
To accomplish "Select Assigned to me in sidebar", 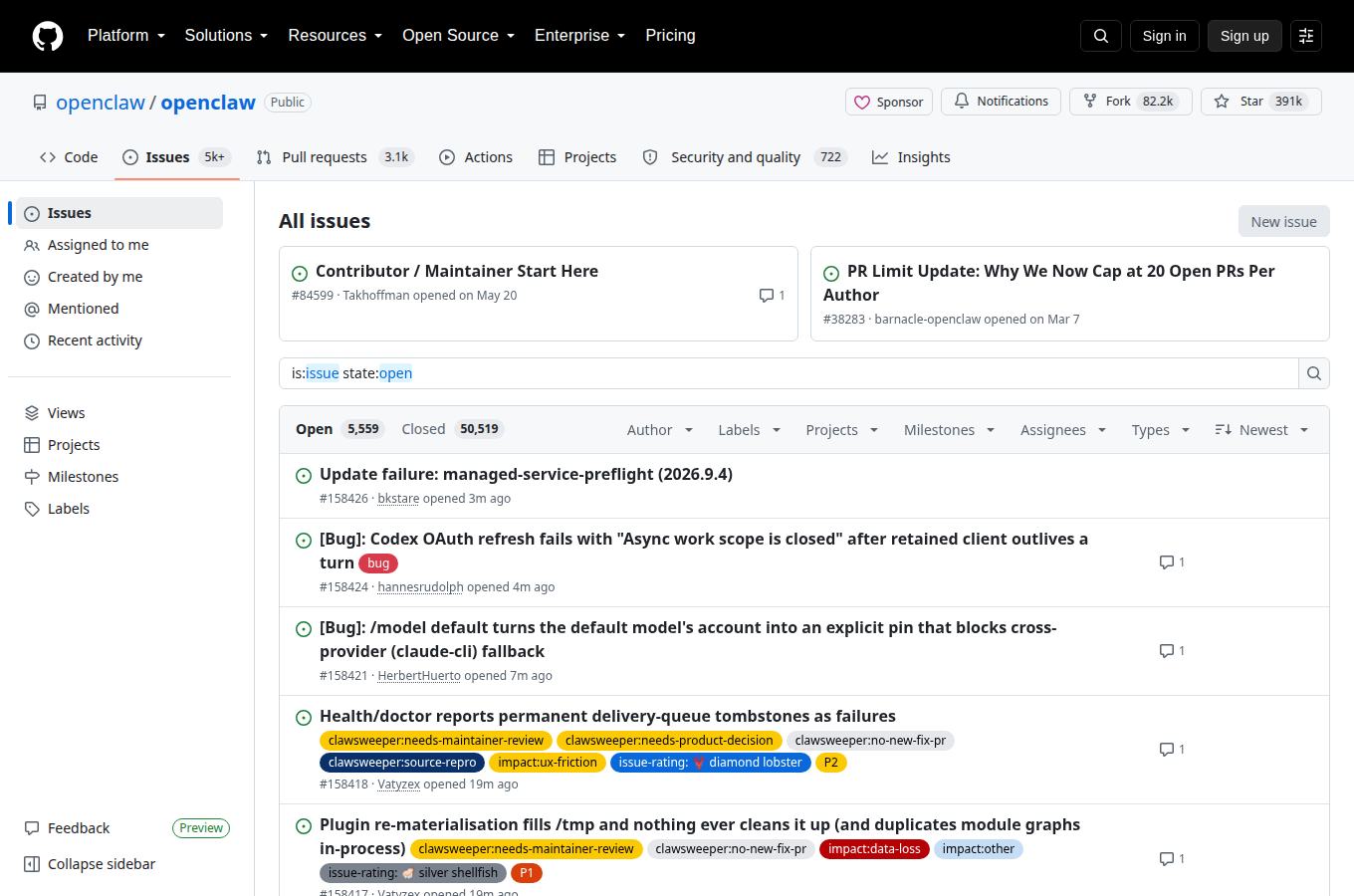I will [119, 245].
